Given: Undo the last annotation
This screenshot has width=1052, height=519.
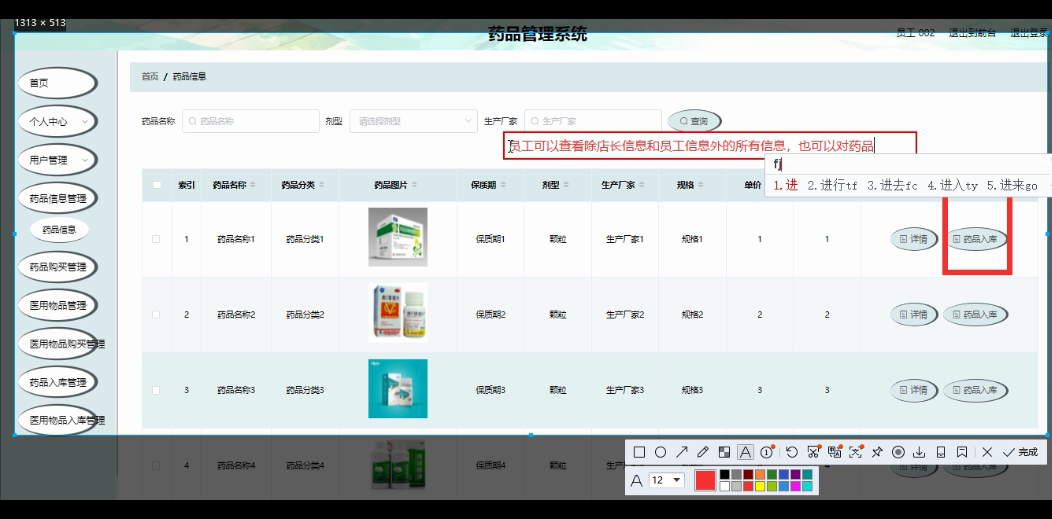Looking at the screenshot, I should tap(792, 453).
